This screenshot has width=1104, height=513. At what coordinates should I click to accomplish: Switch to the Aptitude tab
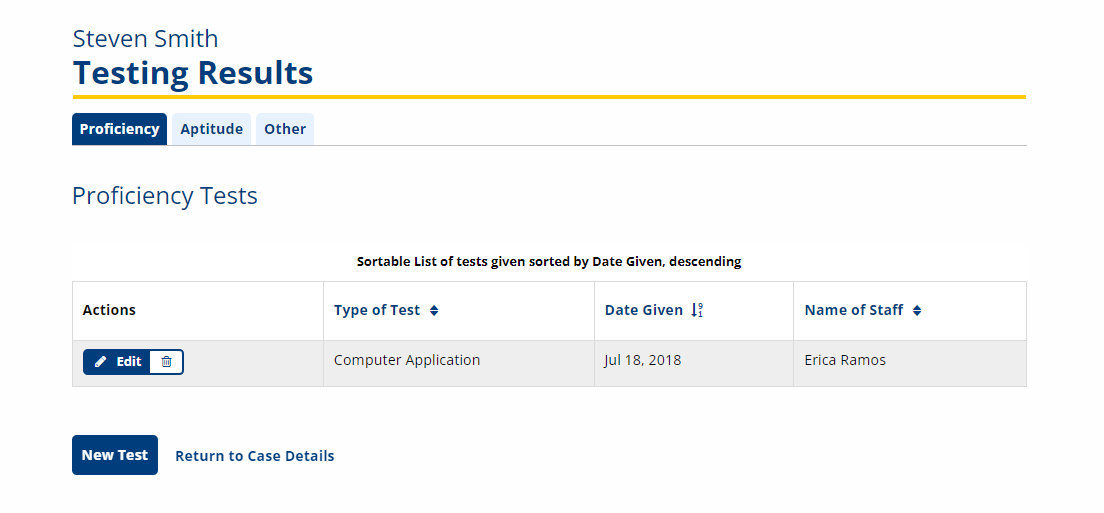pyautogui.click(x=211, y=129)
